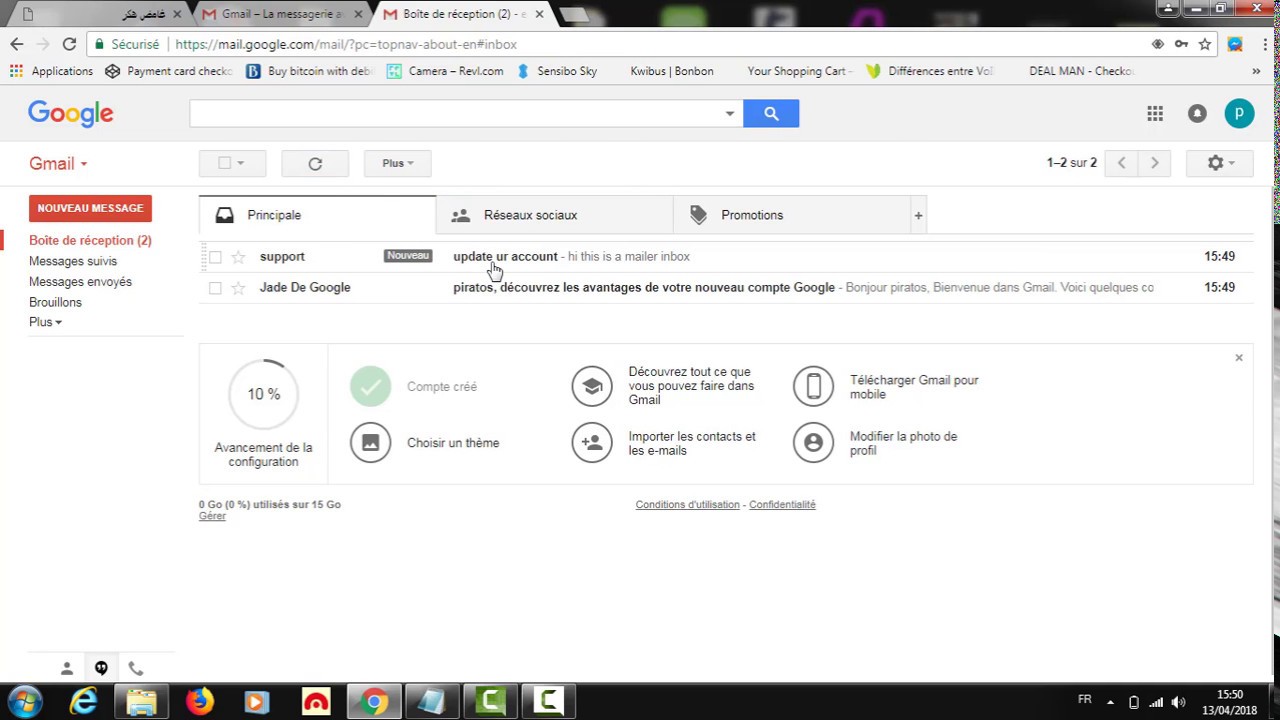The image size is (1280, 720).
Task: Star the Jade De Google email
Action: pyautogui.click(x=238, y=288)
